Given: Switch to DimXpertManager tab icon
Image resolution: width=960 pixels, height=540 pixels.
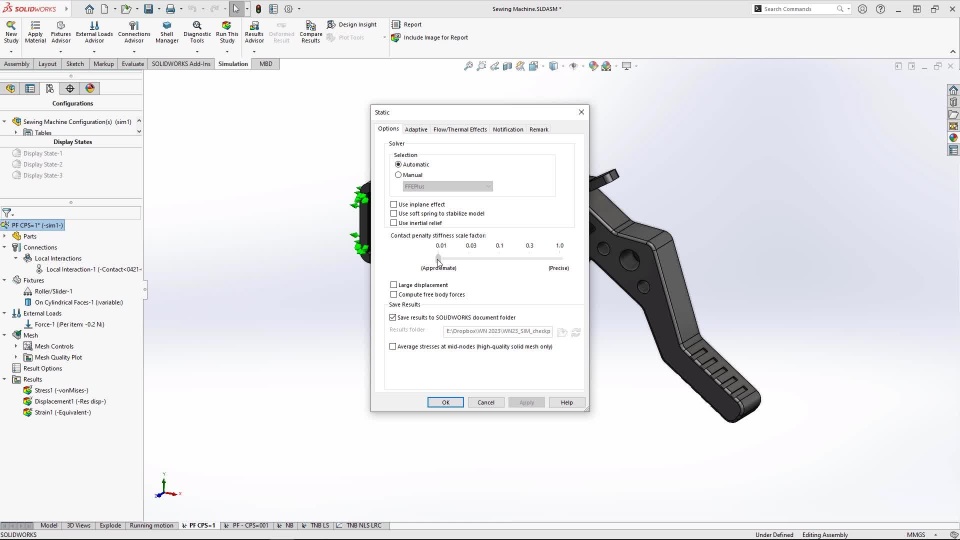Looking at the screenshot, I should tap(70, 89).
